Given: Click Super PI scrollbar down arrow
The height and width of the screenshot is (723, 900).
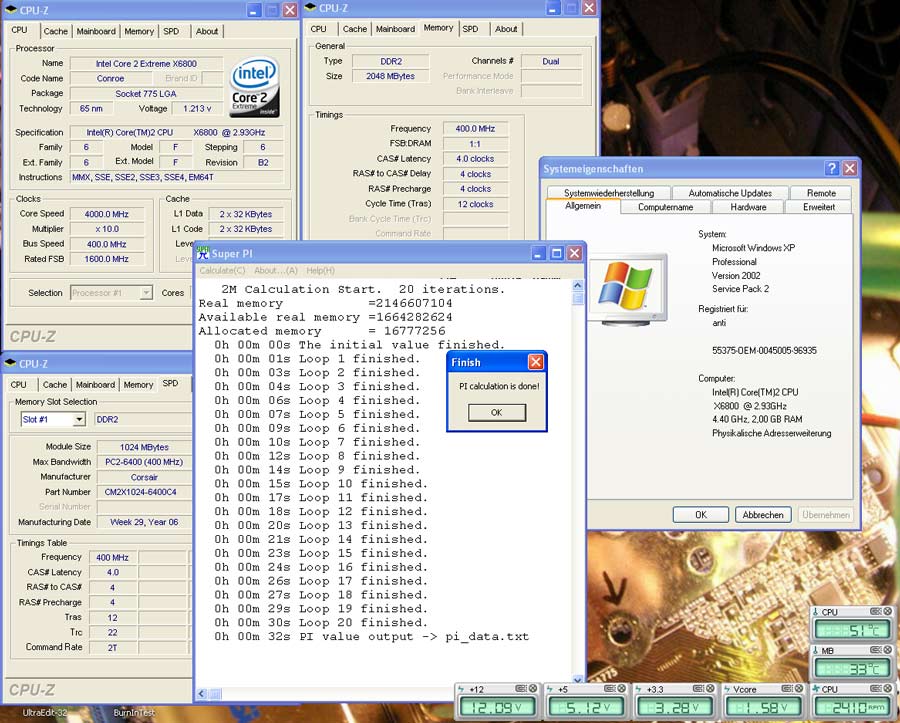Looking at the screenshot, I should [x=578, y=679].
